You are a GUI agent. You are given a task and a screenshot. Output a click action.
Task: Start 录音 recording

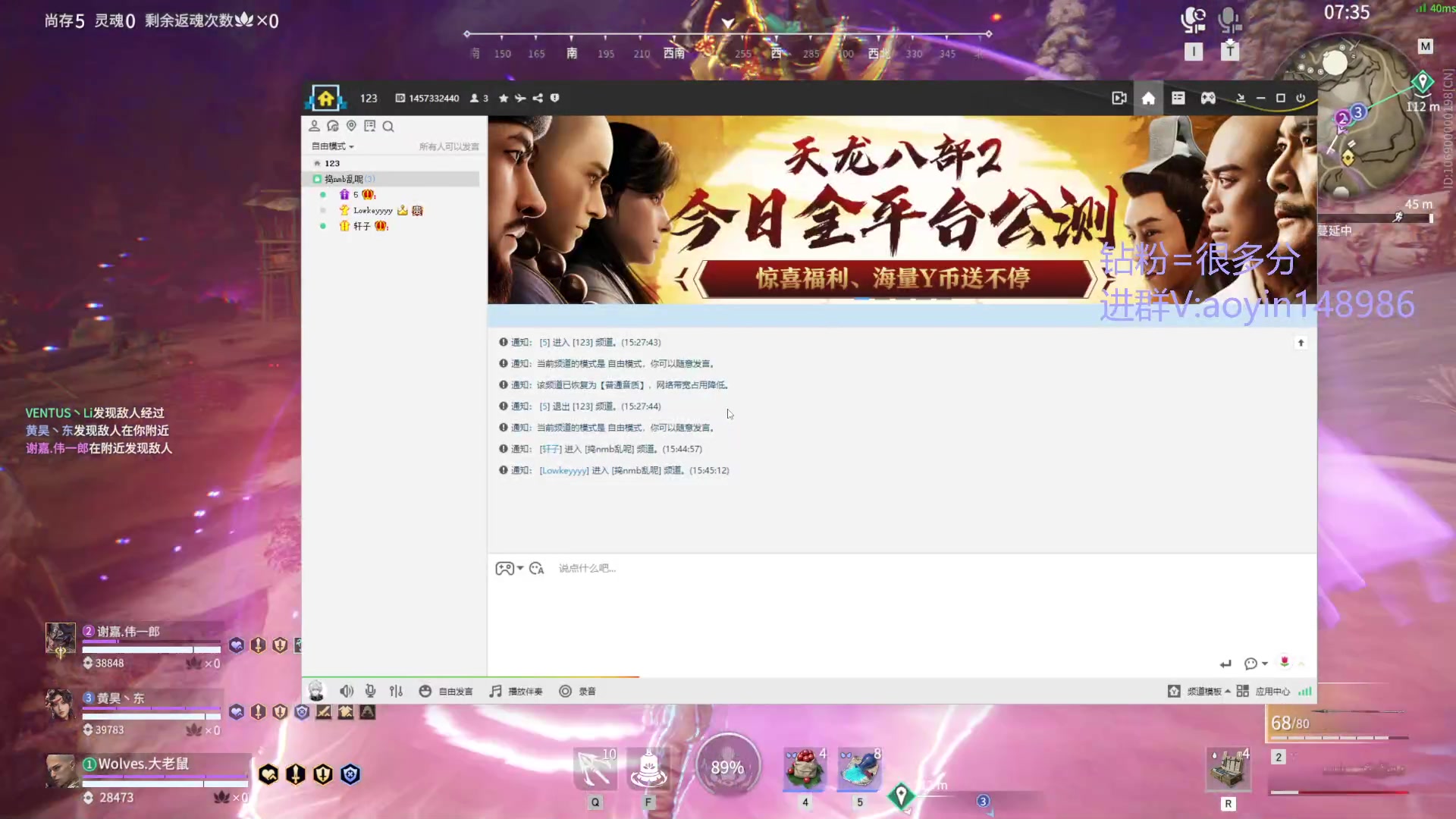point(577,691)
